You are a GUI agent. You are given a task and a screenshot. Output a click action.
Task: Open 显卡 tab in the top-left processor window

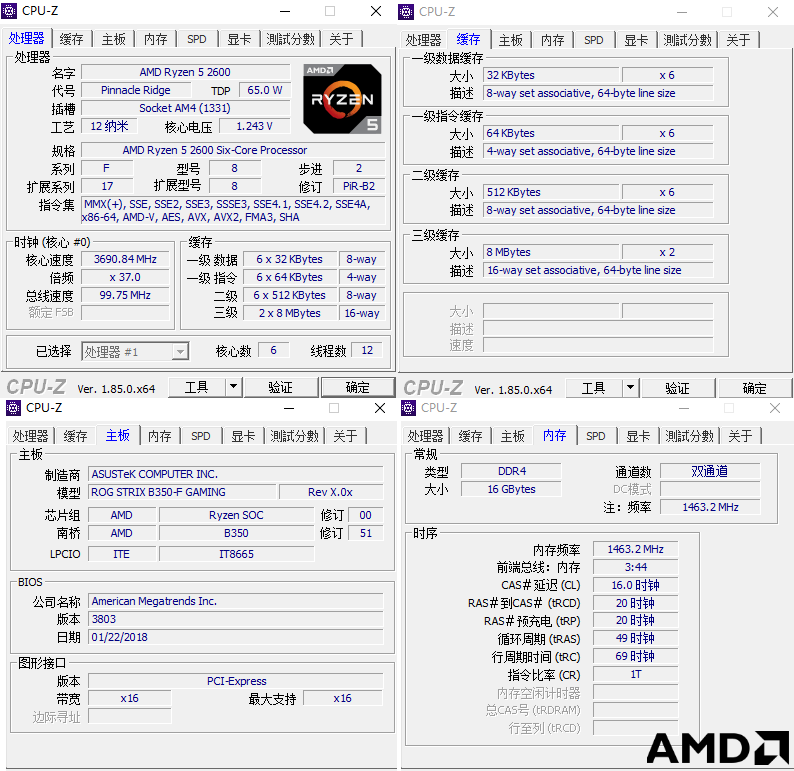point(239,39)
